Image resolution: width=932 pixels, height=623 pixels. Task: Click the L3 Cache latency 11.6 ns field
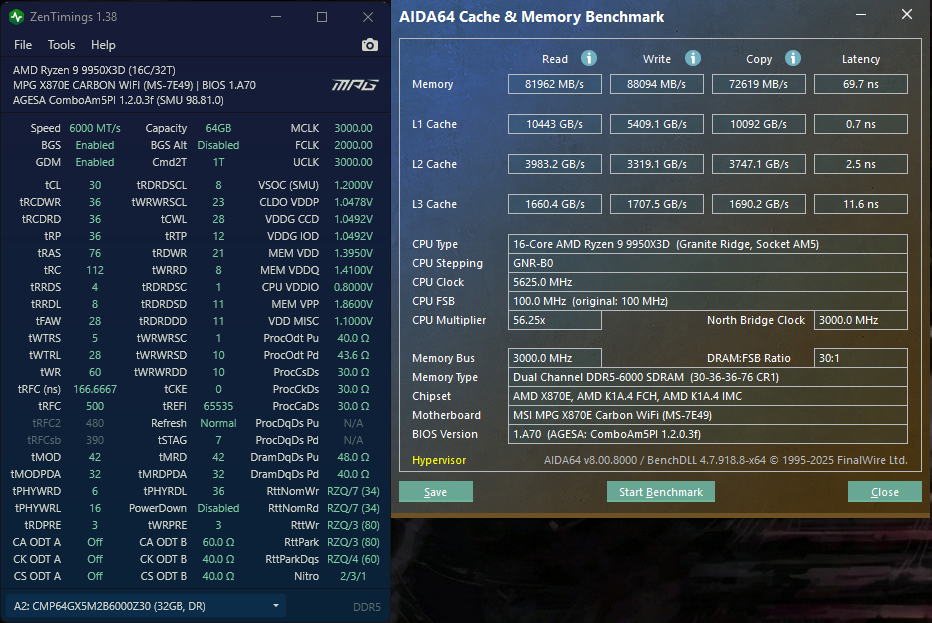[861, 204]
